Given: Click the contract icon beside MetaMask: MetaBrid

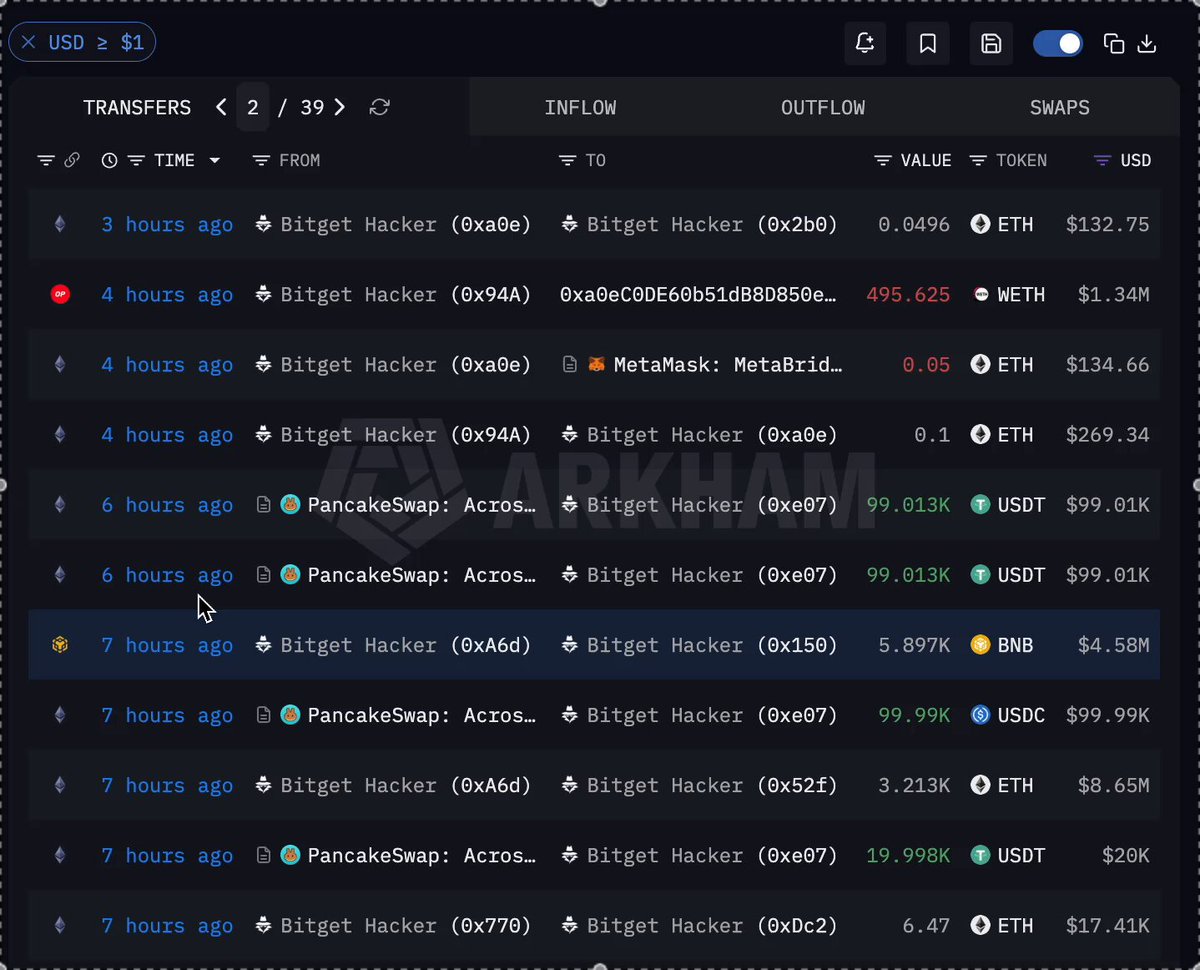Looking at the screenshot, I should click(x=569, y=365).
